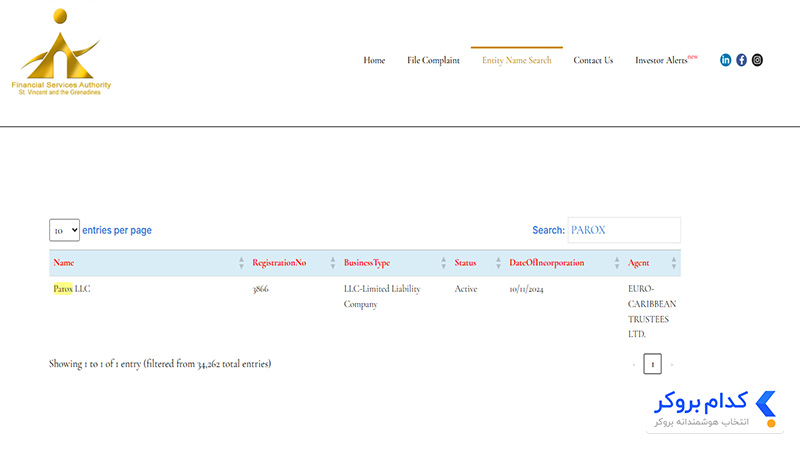This screenshot has width=800, height=450.
Task: Open the LinkedIn social icon
Action: [725, 60]
